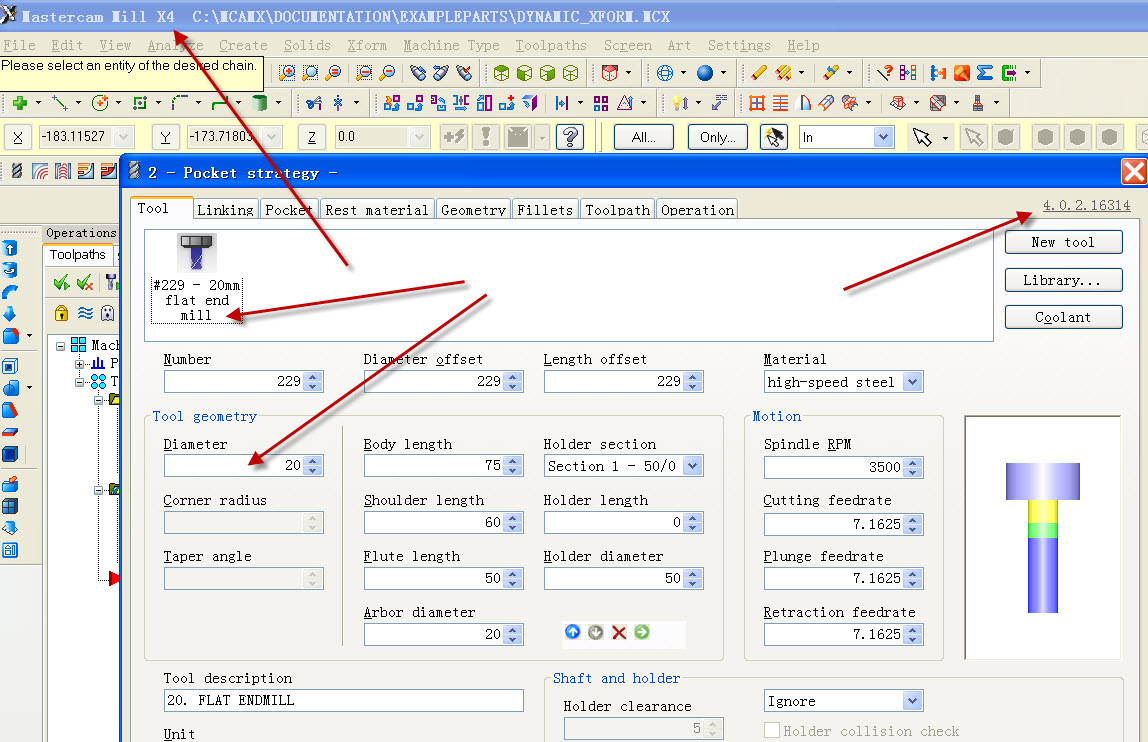Open the red cube view dropdown arrow
The width and height of the screenshot is (1148, 742).
point(628,73)
